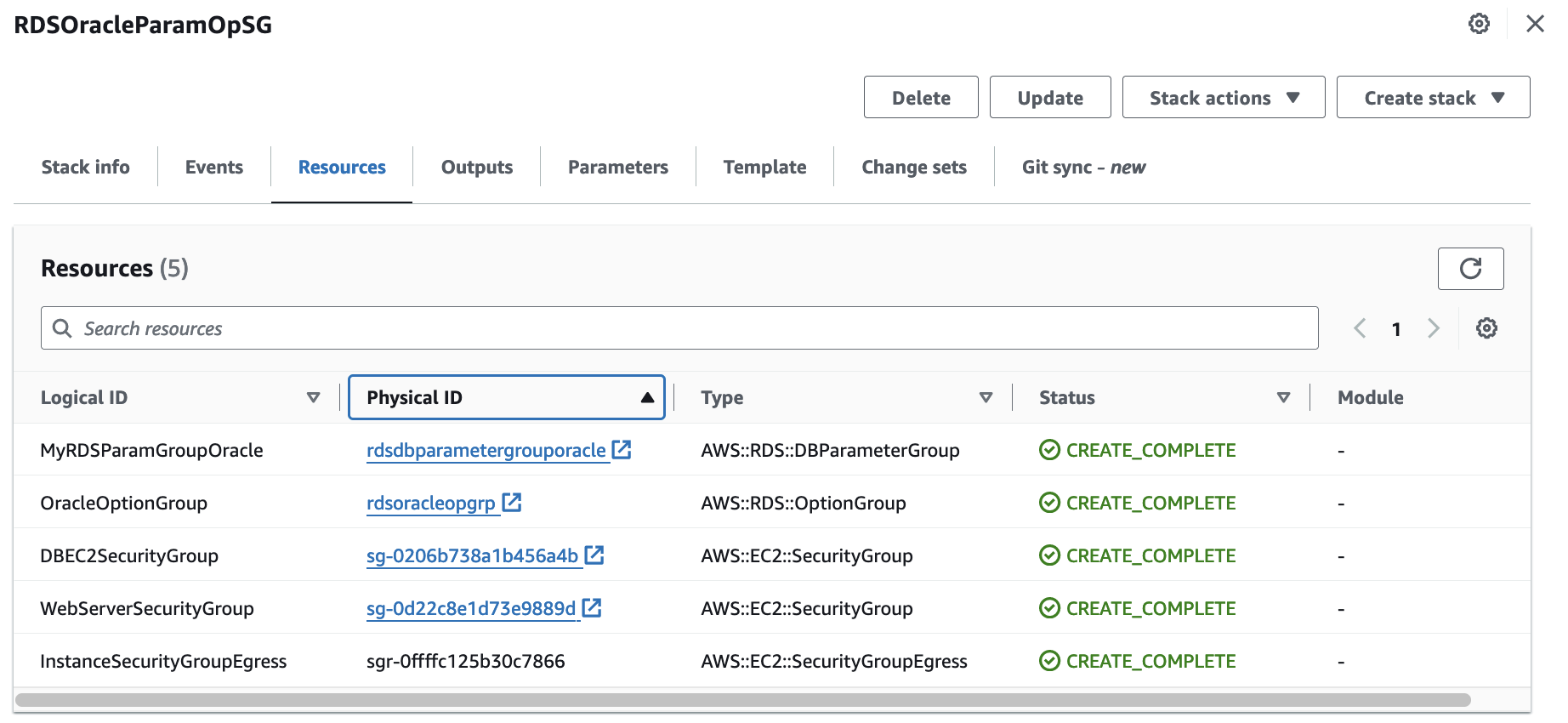Screen dimensions: 1568x723
Task: Sort by Status column arrow
Action: click(1283, 397)
